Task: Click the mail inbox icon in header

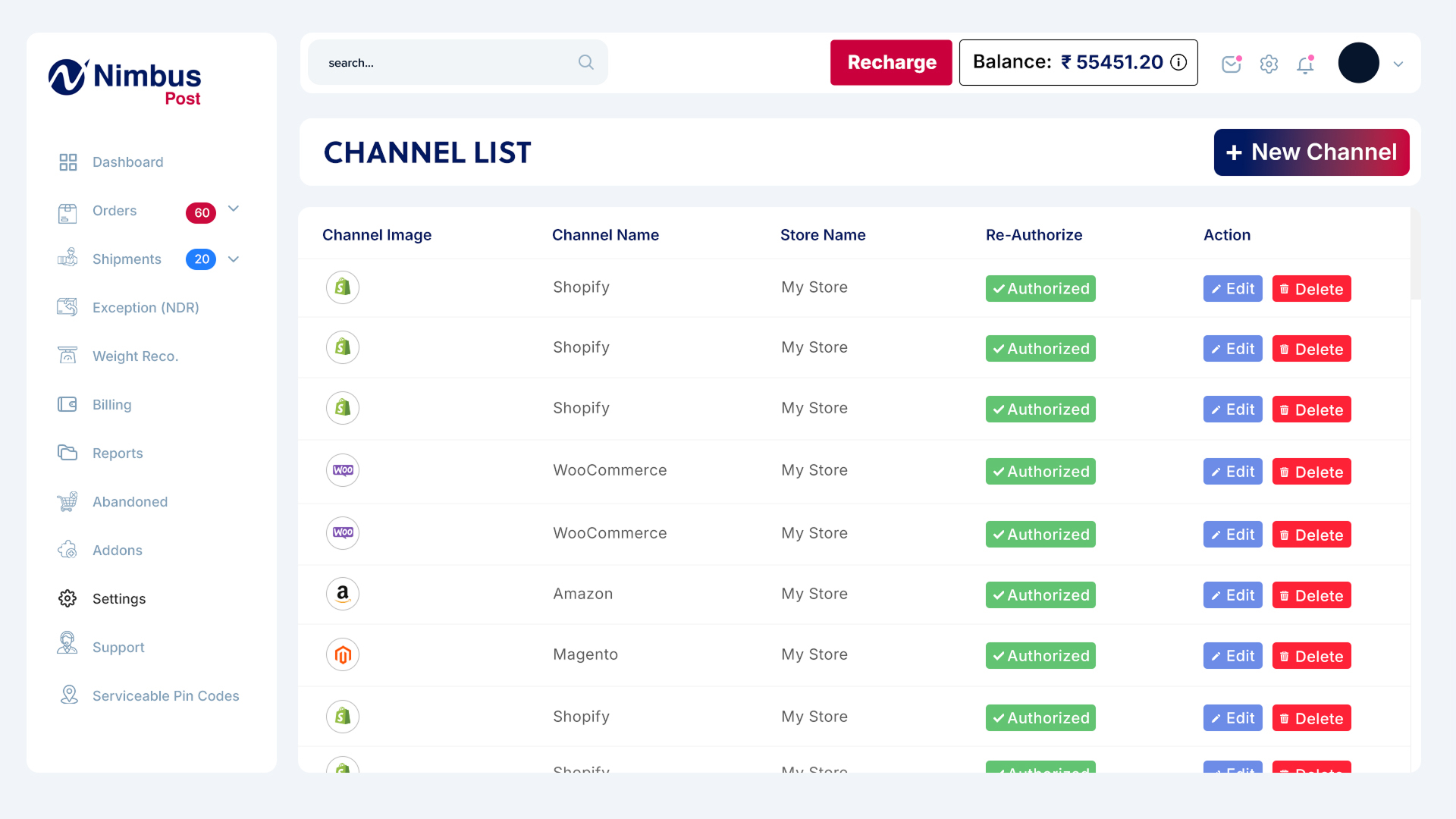Action: tap(1231, 64)
